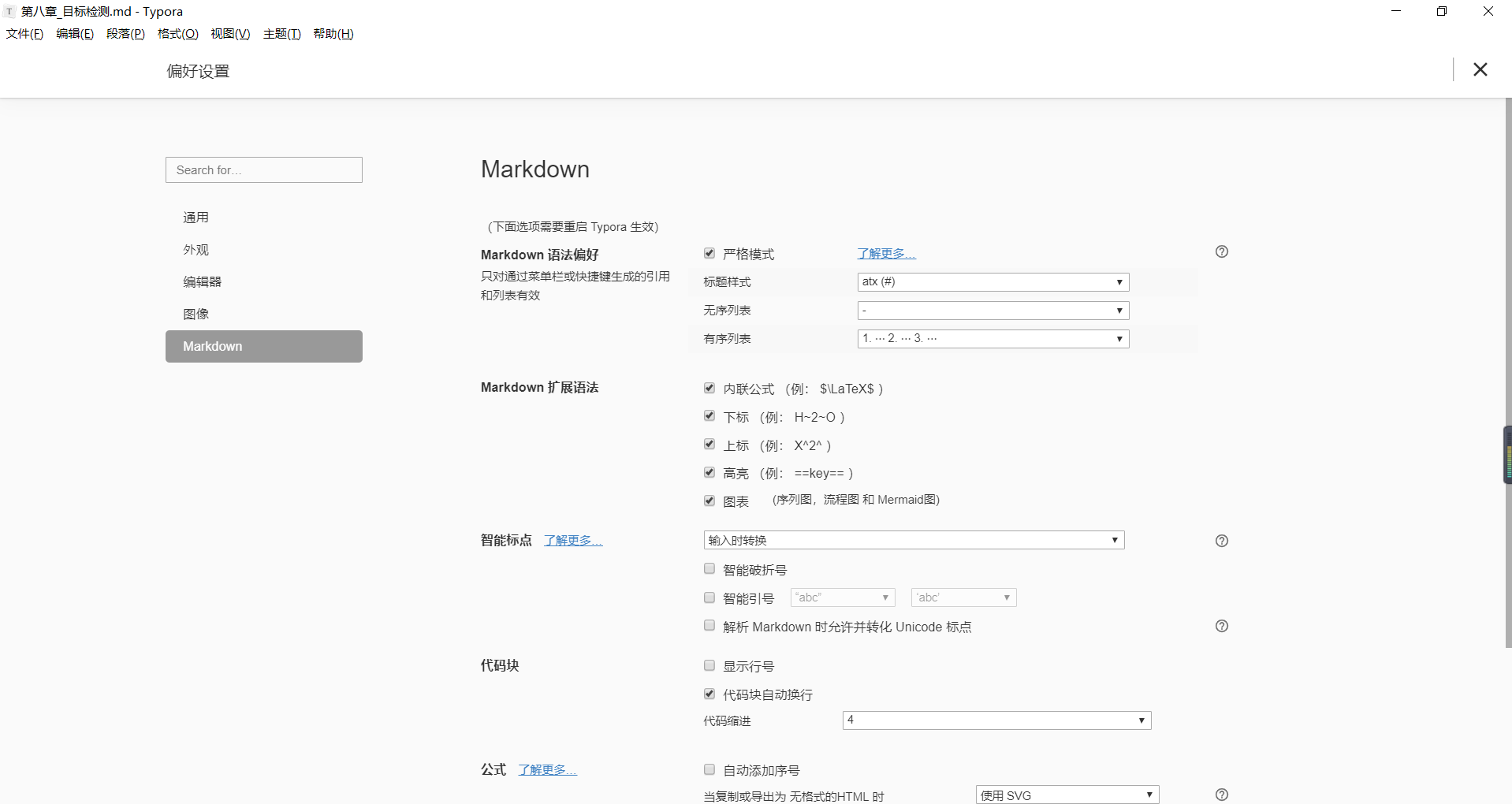The image size is (1512, 804).
Task: Toggle 内联公式 inline math checkbox
Action: 709,388
